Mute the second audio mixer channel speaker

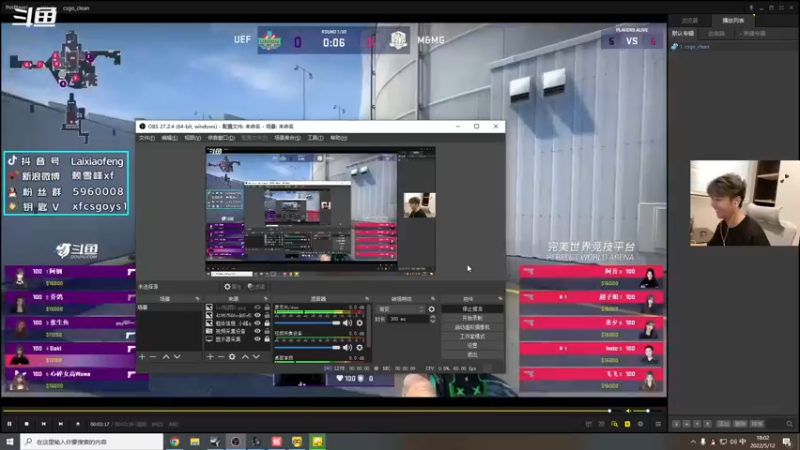coord(347,347)
